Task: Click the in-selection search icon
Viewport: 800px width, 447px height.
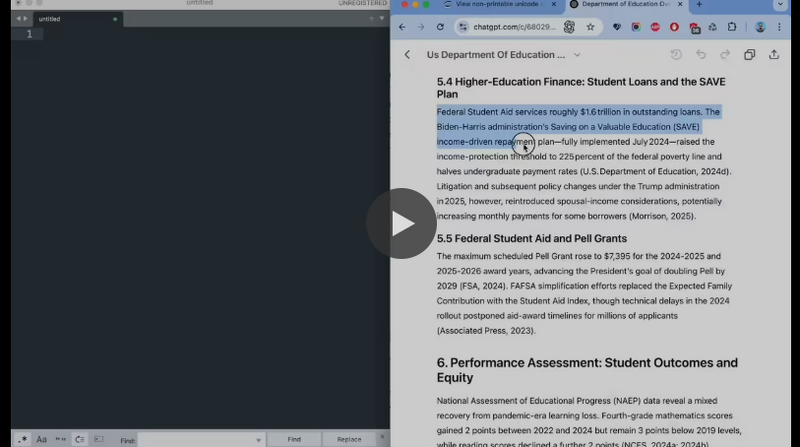Action: [x=98, y=439]
